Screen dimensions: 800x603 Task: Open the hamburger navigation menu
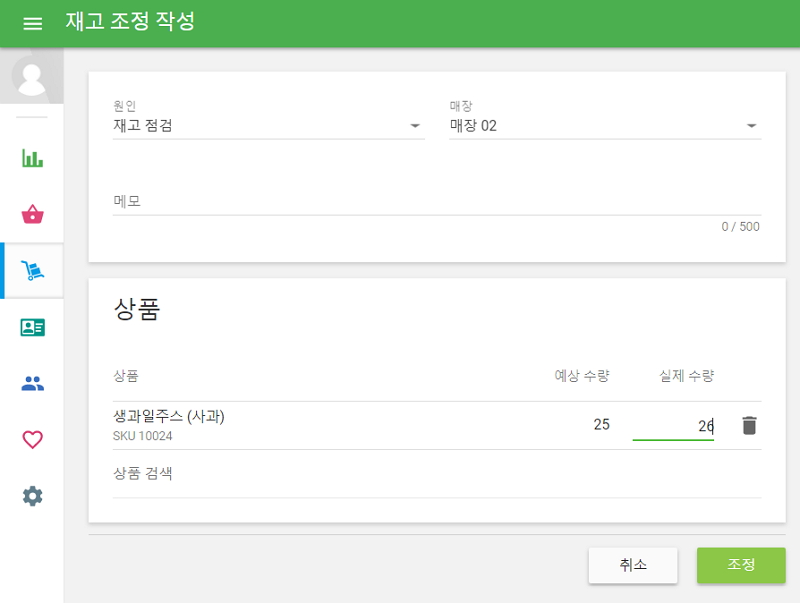pyautogui.click(x=32, y=22)
